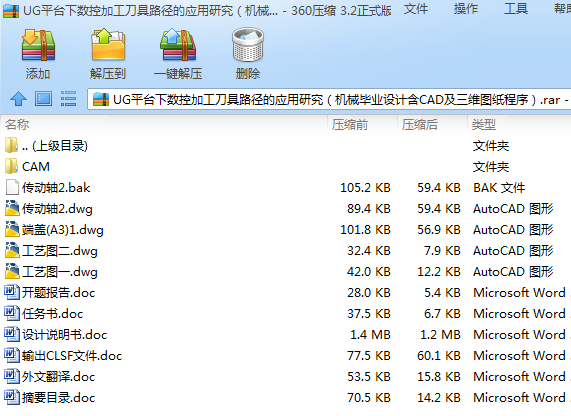The width and height of the screenshot is (571, 416).
Task: Click the BAK 文件 type cell
Action: pyautogui.click(x=499, y=188)
